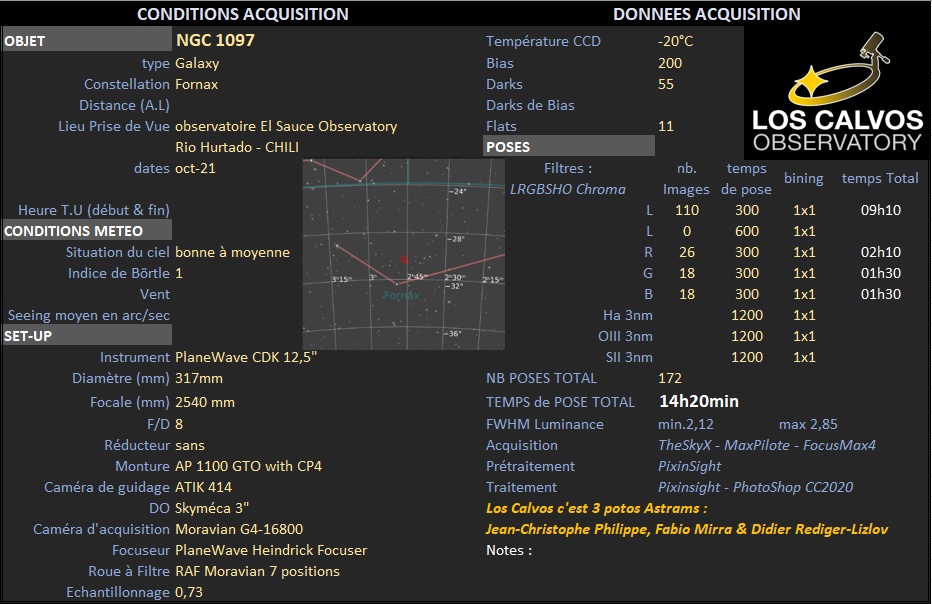Select the type value Galaxy

(197, 63)
